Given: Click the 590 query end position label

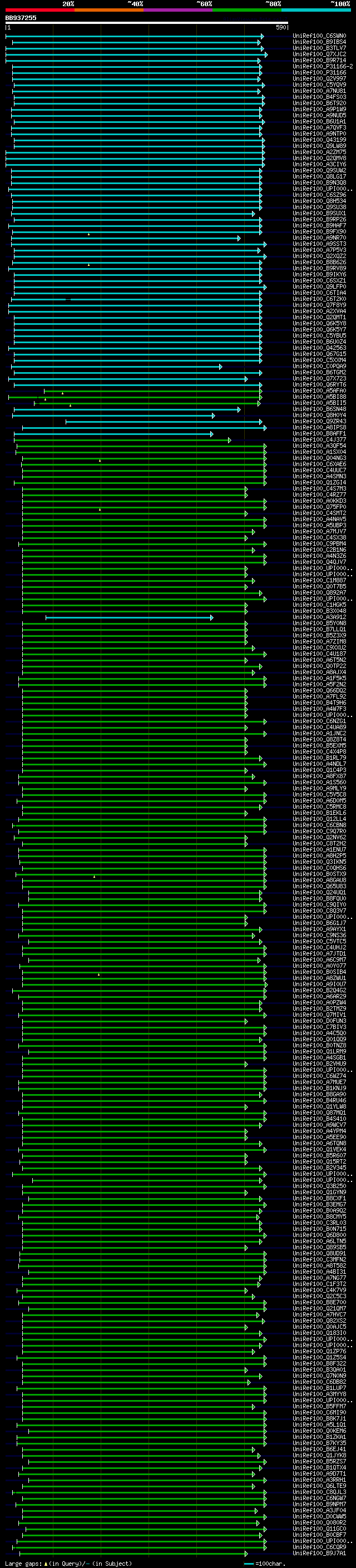Looking at the screenshot, I should (x=280, y=27).
